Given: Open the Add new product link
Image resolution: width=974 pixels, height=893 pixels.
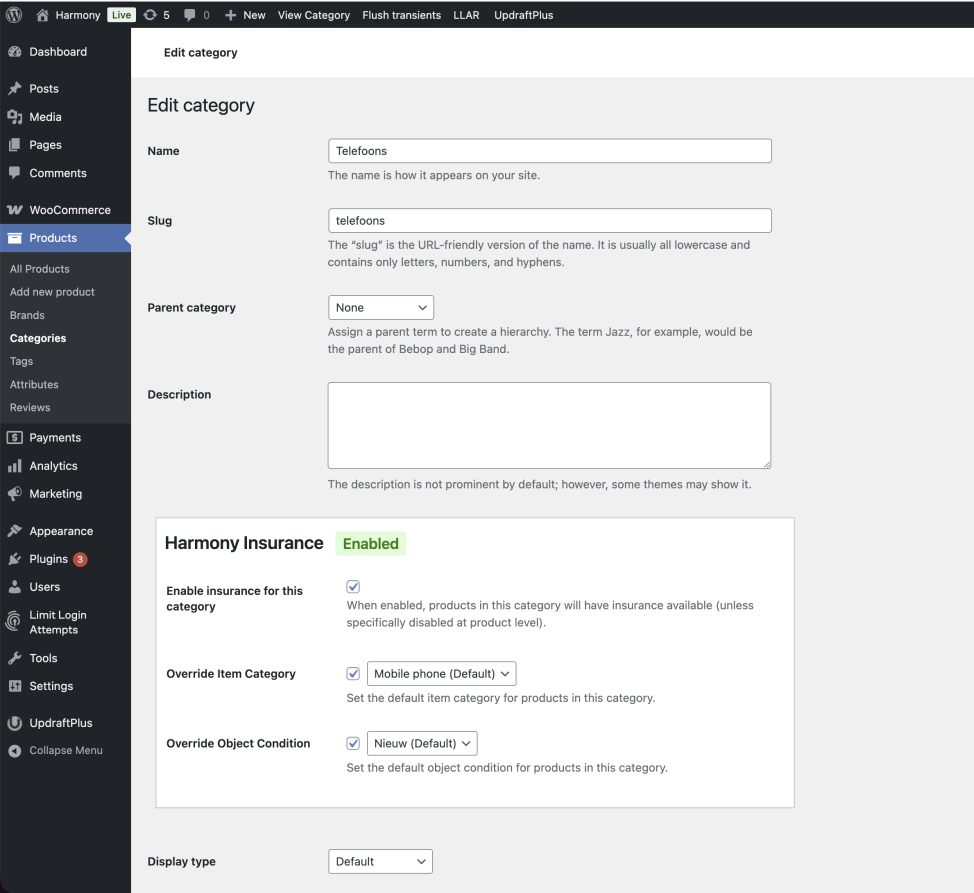Looking at the screenshot, I should click(52, 292).
